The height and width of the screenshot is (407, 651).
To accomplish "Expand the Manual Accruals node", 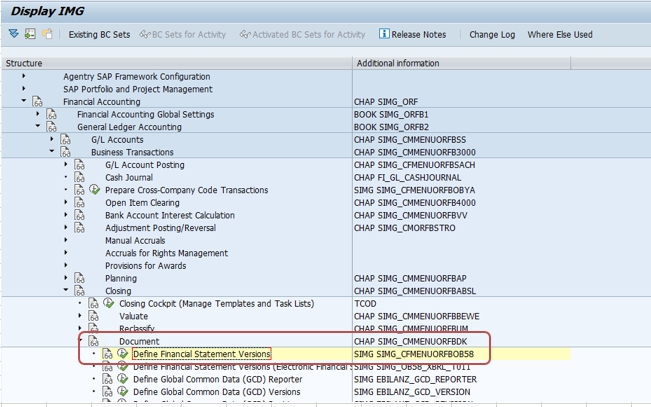I will coord(66,240).
